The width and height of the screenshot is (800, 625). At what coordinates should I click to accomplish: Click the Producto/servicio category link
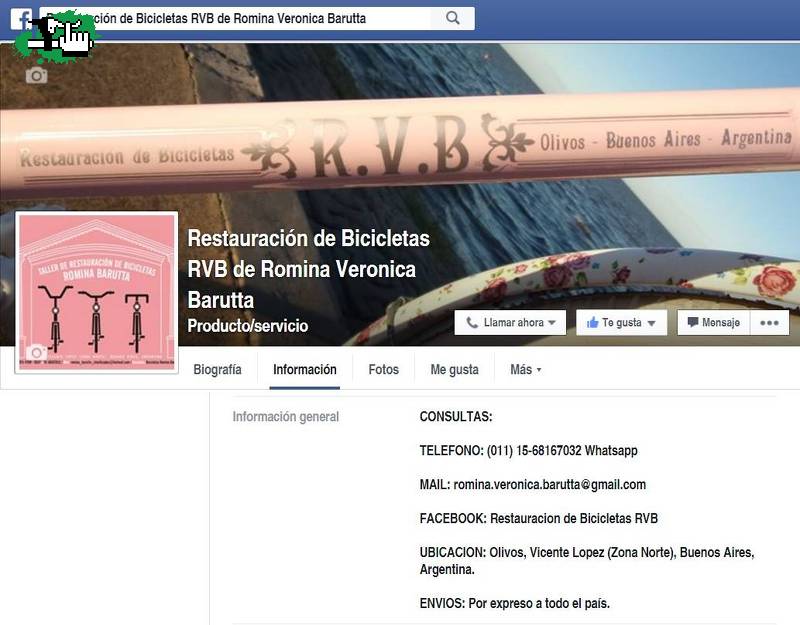click(247, 326)
